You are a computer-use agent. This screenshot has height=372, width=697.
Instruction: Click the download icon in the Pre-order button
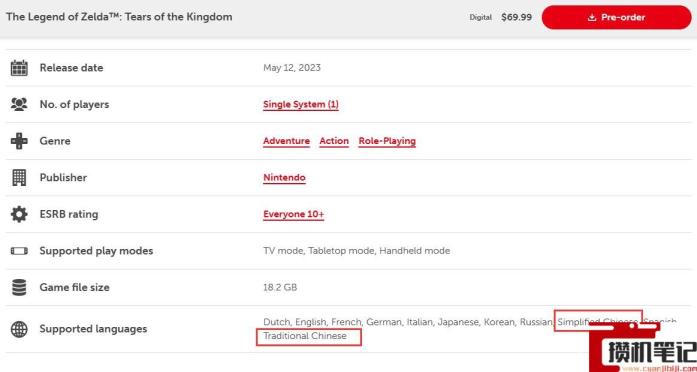(592, 18)
